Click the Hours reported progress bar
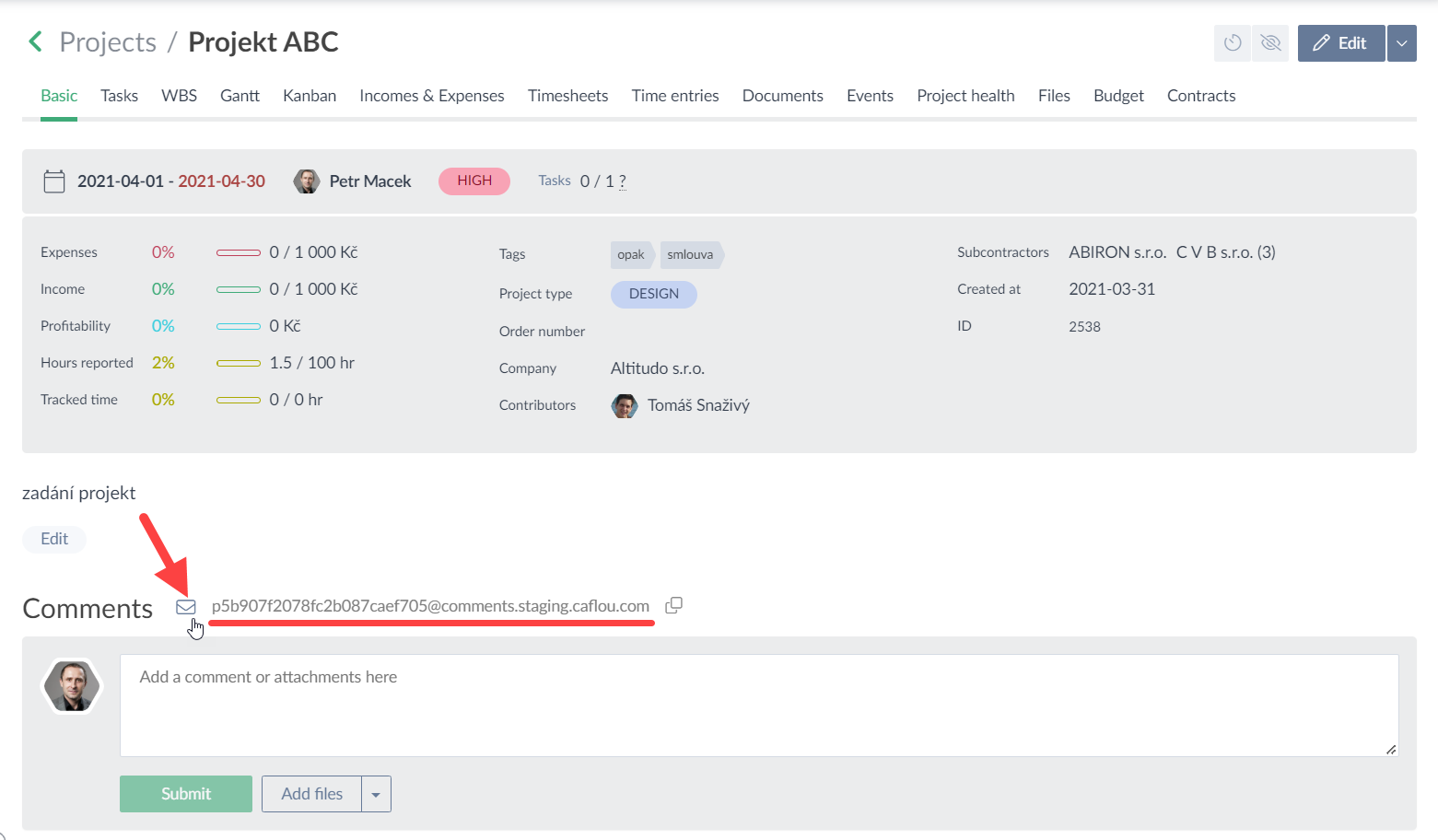 [239, 363]
